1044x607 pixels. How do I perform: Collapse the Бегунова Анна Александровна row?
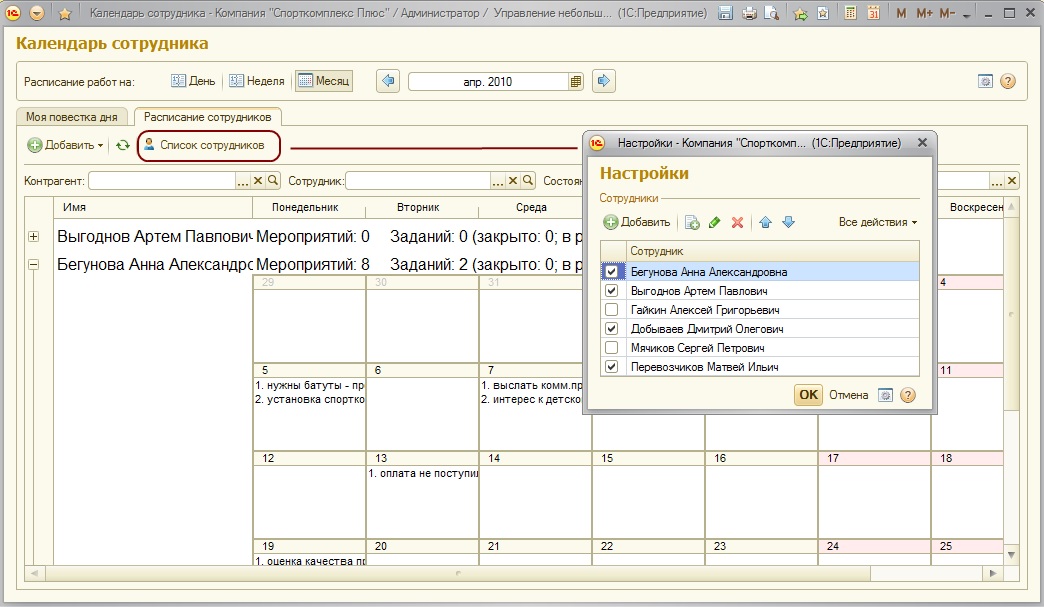coord(34,264)
